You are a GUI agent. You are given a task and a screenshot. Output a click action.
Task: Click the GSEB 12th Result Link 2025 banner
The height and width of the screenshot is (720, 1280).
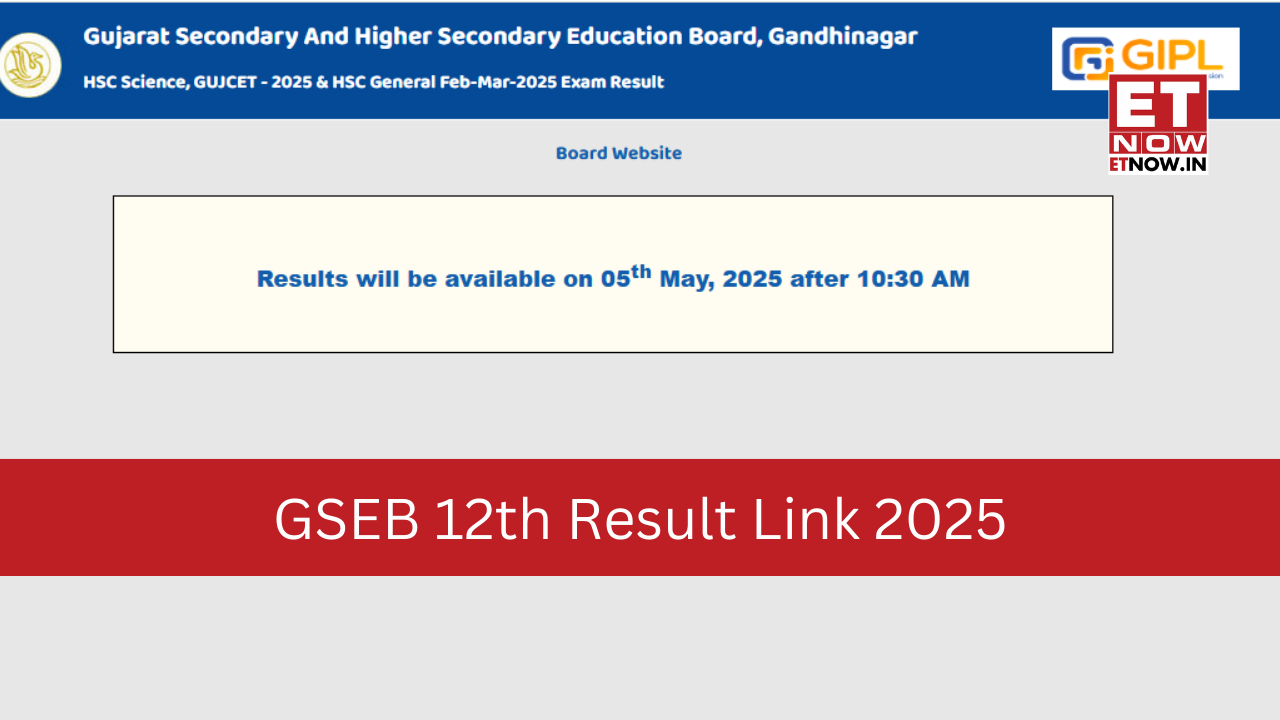[640, 518]
